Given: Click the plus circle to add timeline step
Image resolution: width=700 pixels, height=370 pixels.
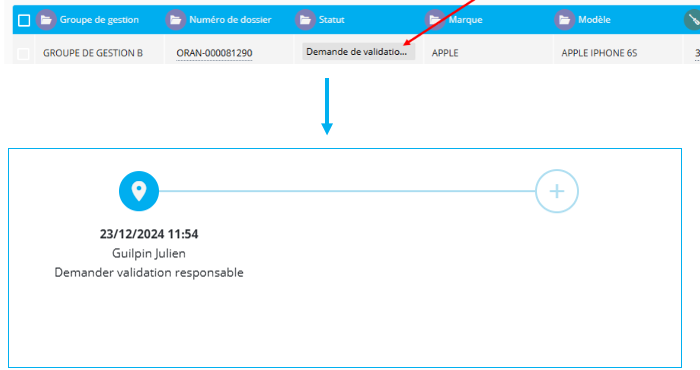Looking at the screenshot, I should pos(557,191).
